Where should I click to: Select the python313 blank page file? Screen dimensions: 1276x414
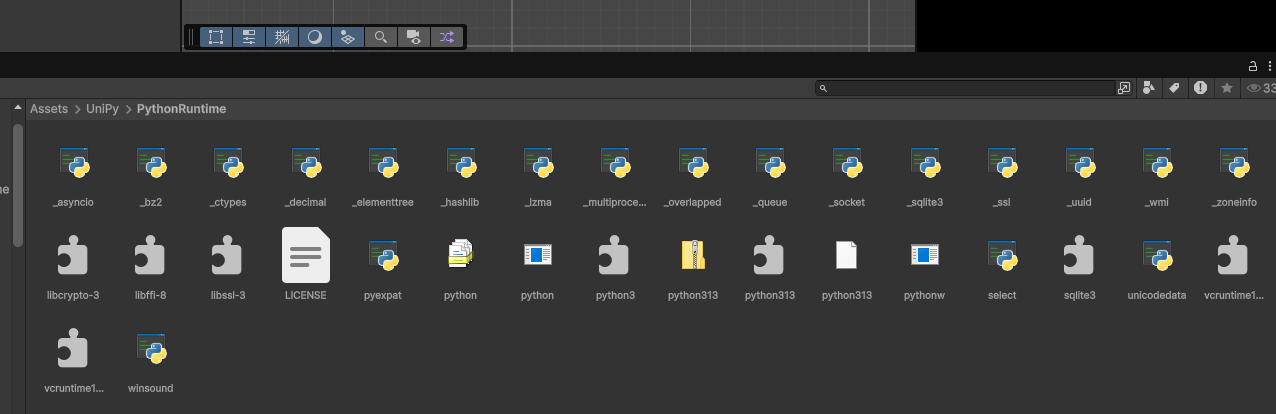click(x=847, y=268)
